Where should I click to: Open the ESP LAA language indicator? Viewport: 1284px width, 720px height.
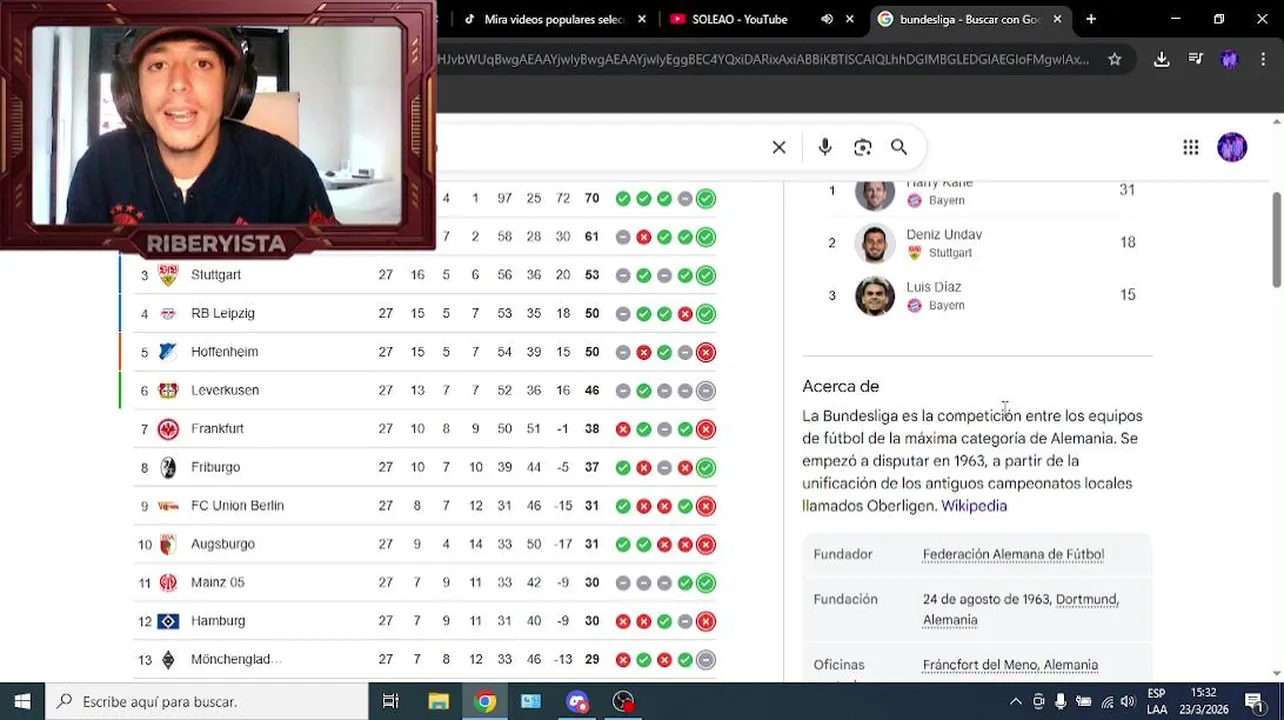tap(1157, 702)
